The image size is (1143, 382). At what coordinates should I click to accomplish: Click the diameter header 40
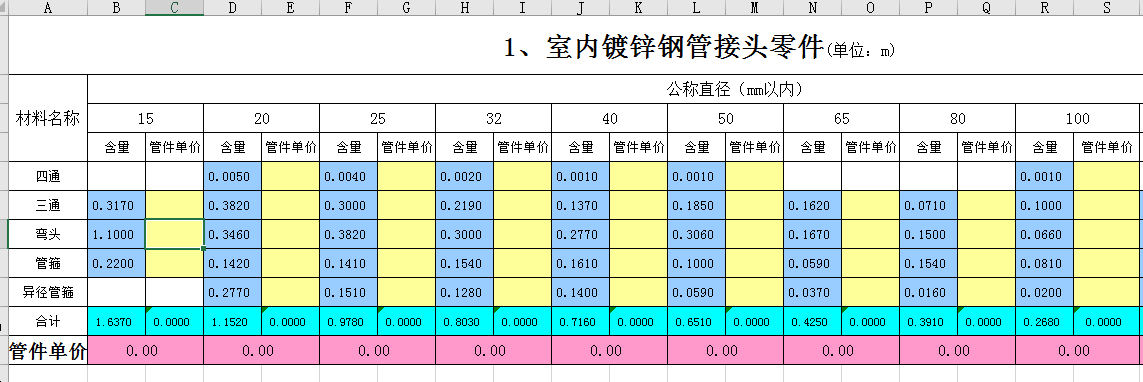[x=609, y=118]
